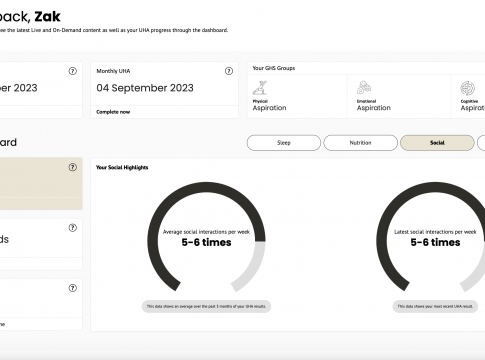Click the Complete now link
The width and height of the screenshot is (485, 360).
click(x=113, y=112)
